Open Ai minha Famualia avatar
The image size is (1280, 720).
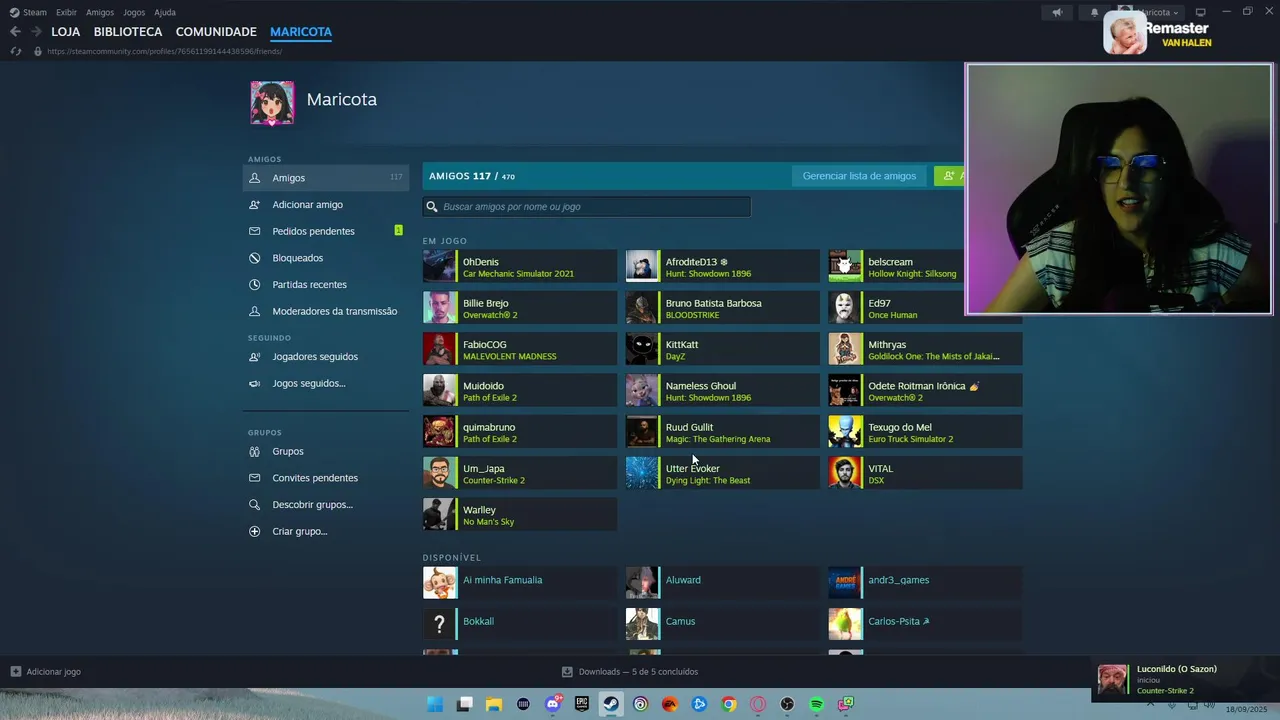(x=439, y=583)
